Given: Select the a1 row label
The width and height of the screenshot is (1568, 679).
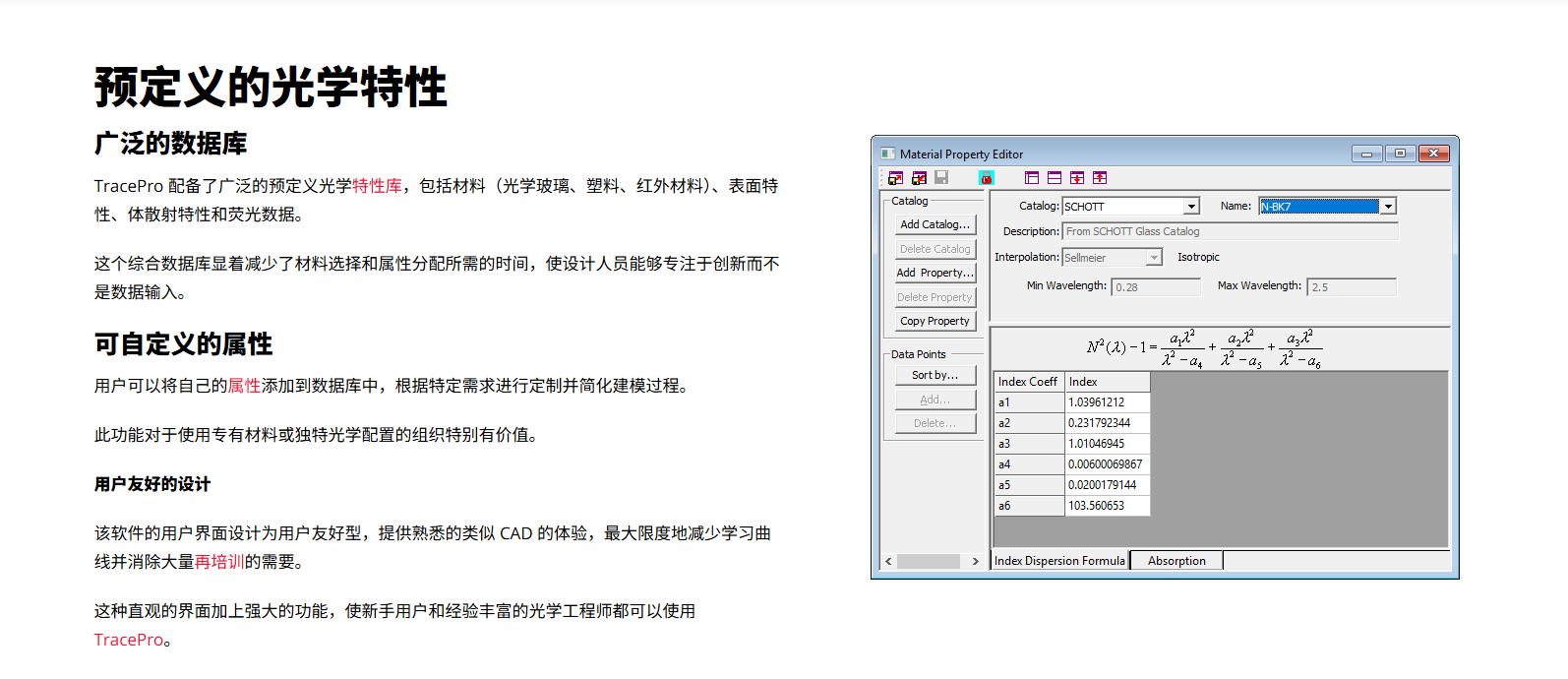Looking at the screenshot, I should (1029, 402).
